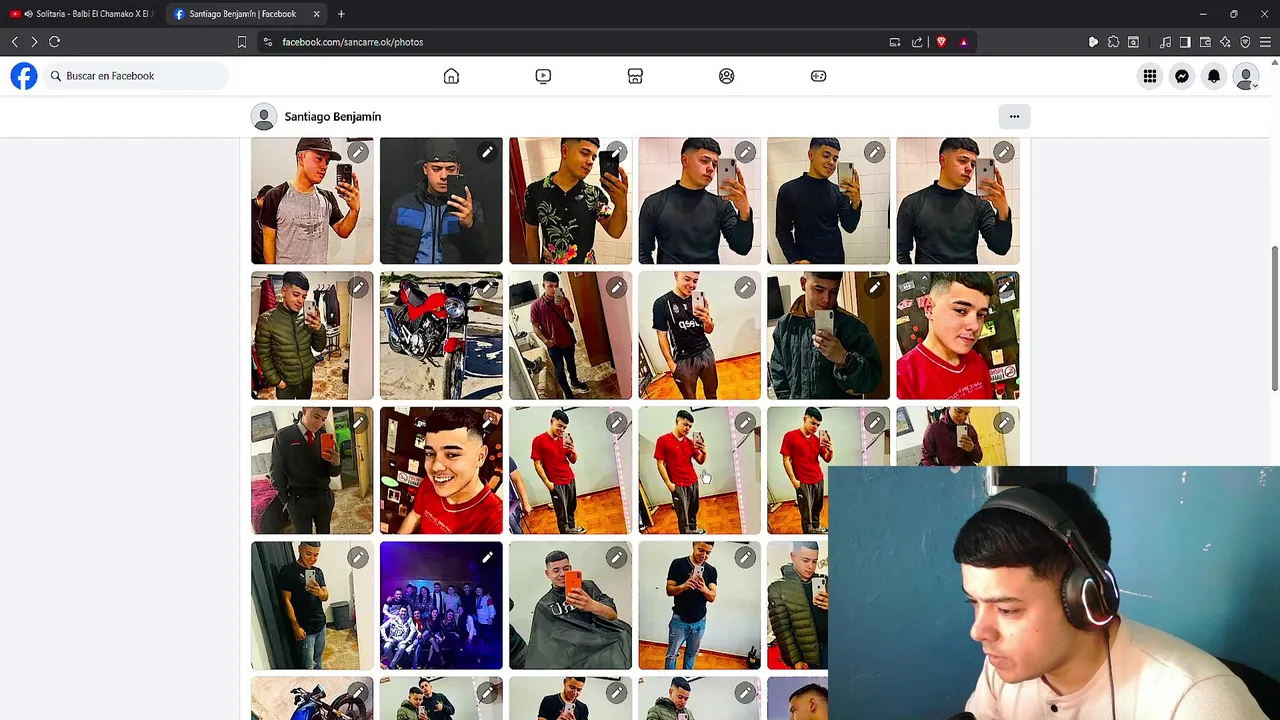Viewport: 1280px width, 720px height.
Task: Open the black Adidas jersey mirror photo
Action: click(699, 336)
